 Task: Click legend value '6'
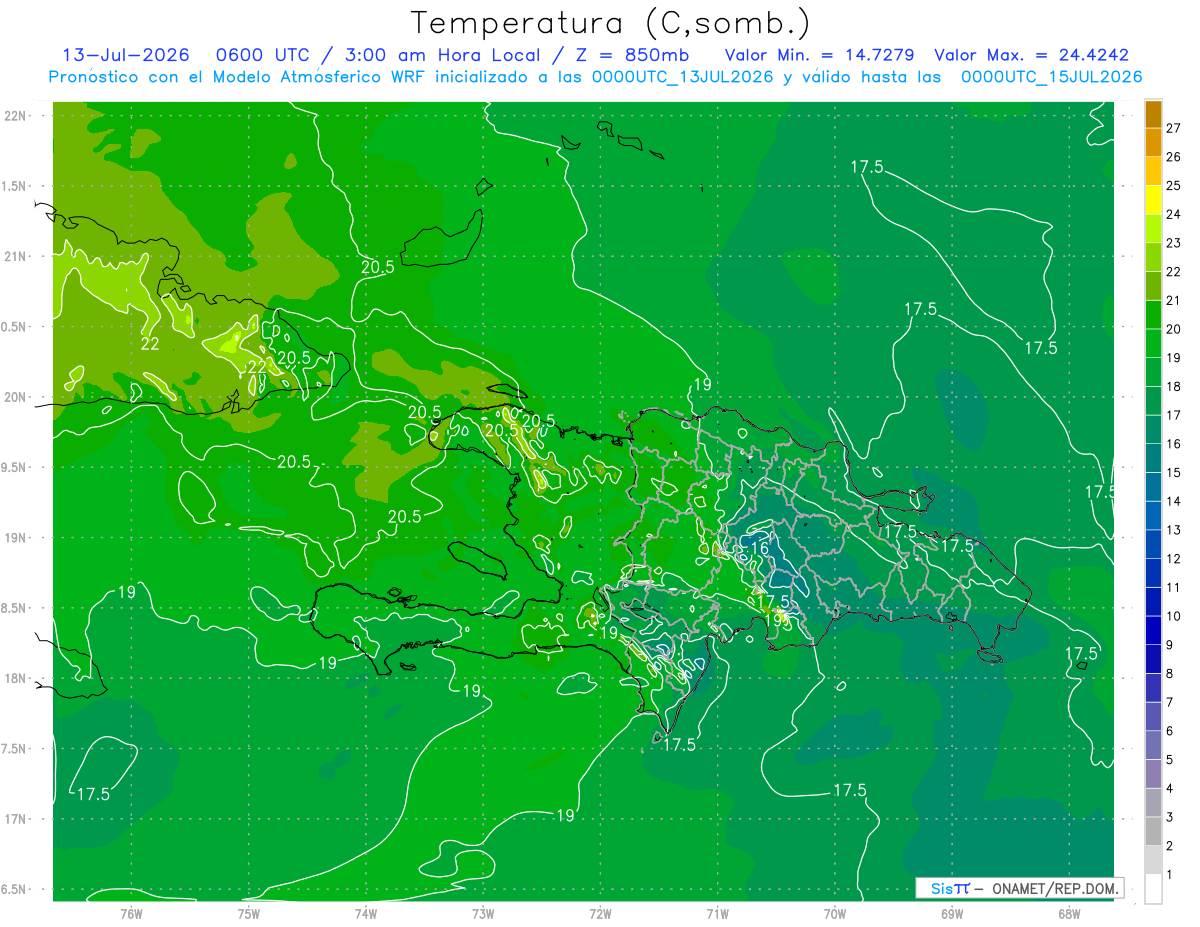coord(1171,731)
